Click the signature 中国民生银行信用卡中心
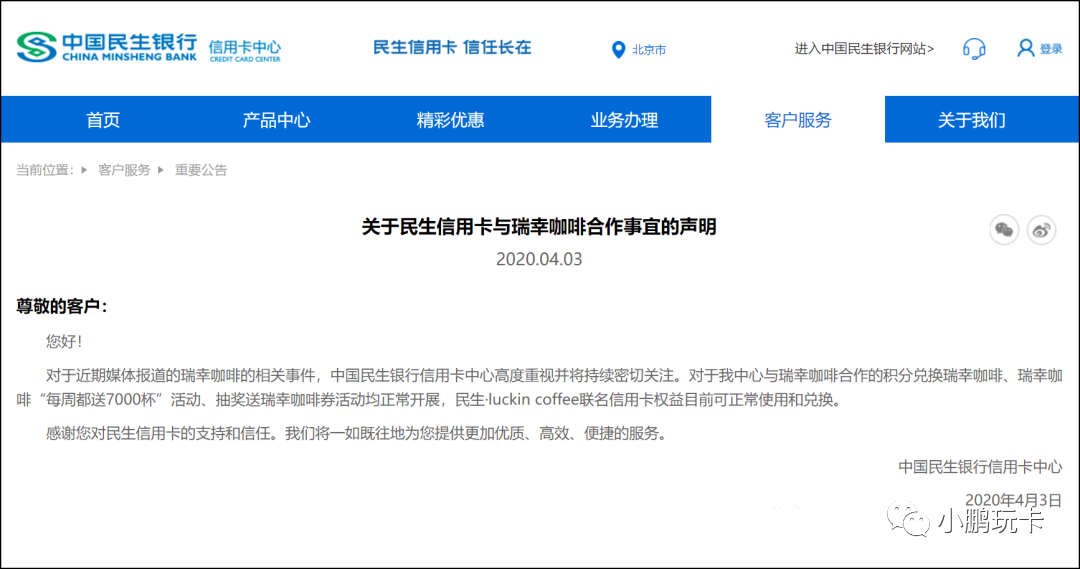Viewport: 1080px width, 569px height. (x=980, y=467)
